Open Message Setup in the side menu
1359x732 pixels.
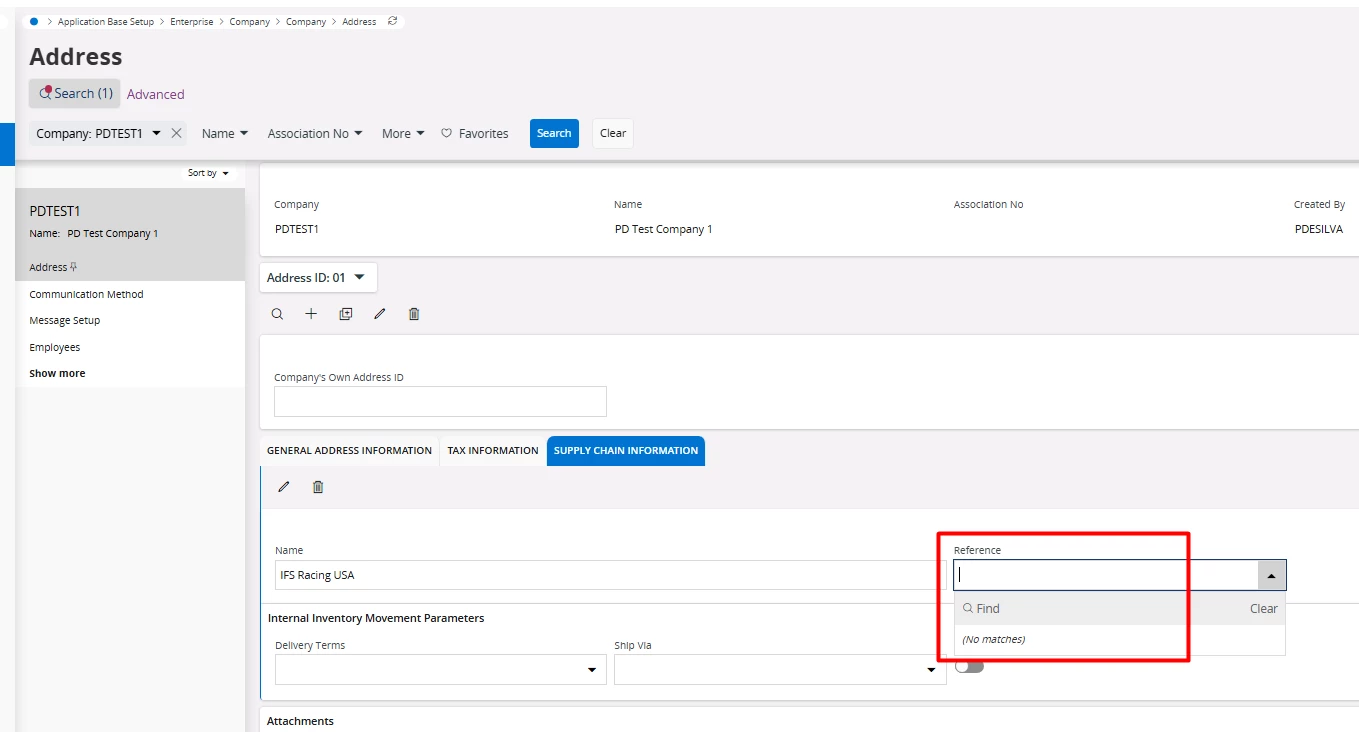point(65,320)
